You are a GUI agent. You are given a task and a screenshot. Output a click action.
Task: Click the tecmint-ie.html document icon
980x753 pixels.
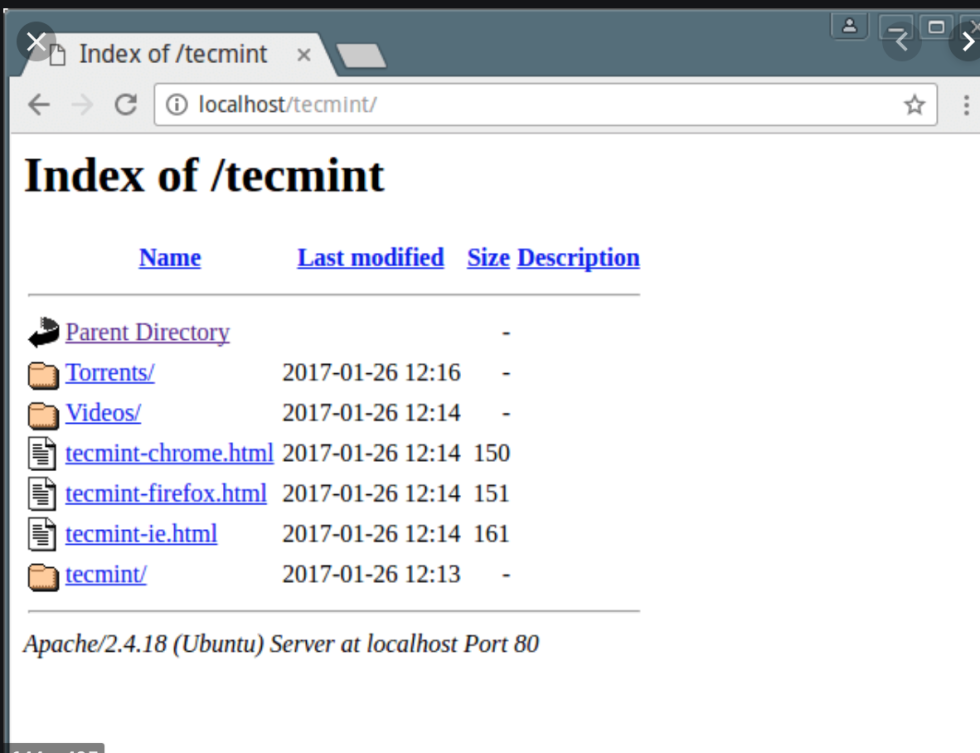tap(43, 534)
